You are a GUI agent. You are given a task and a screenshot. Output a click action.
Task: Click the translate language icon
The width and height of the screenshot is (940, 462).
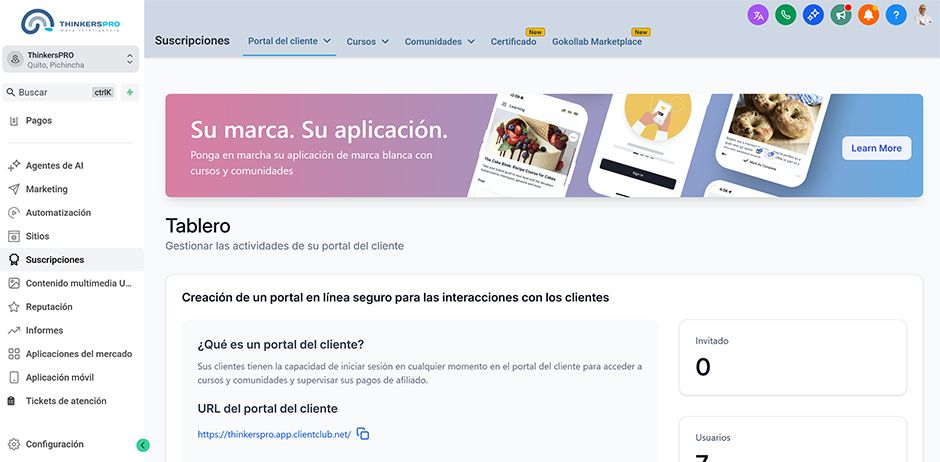(x=759, y=15)
